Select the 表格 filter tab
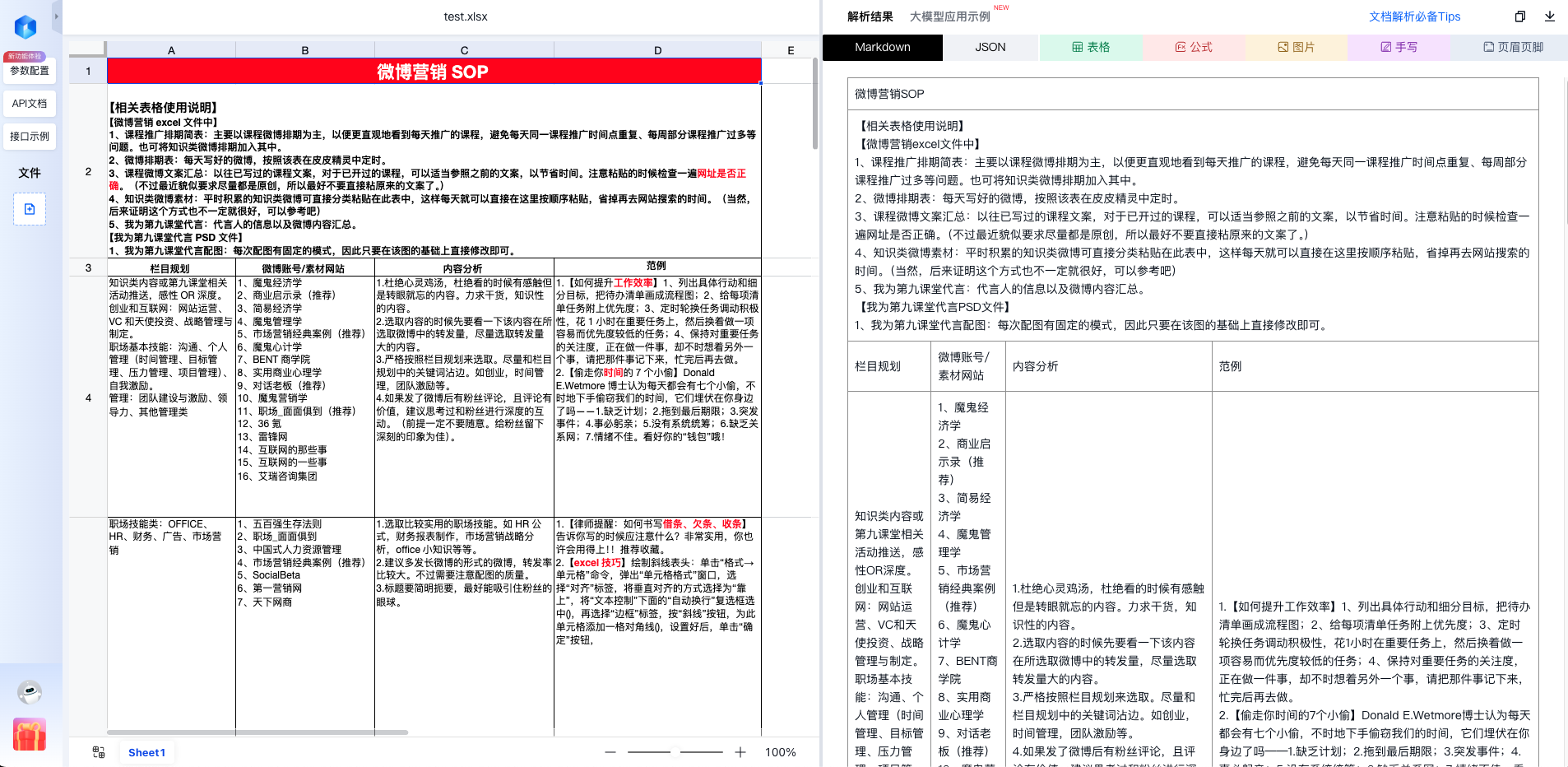 (1091, 48)
